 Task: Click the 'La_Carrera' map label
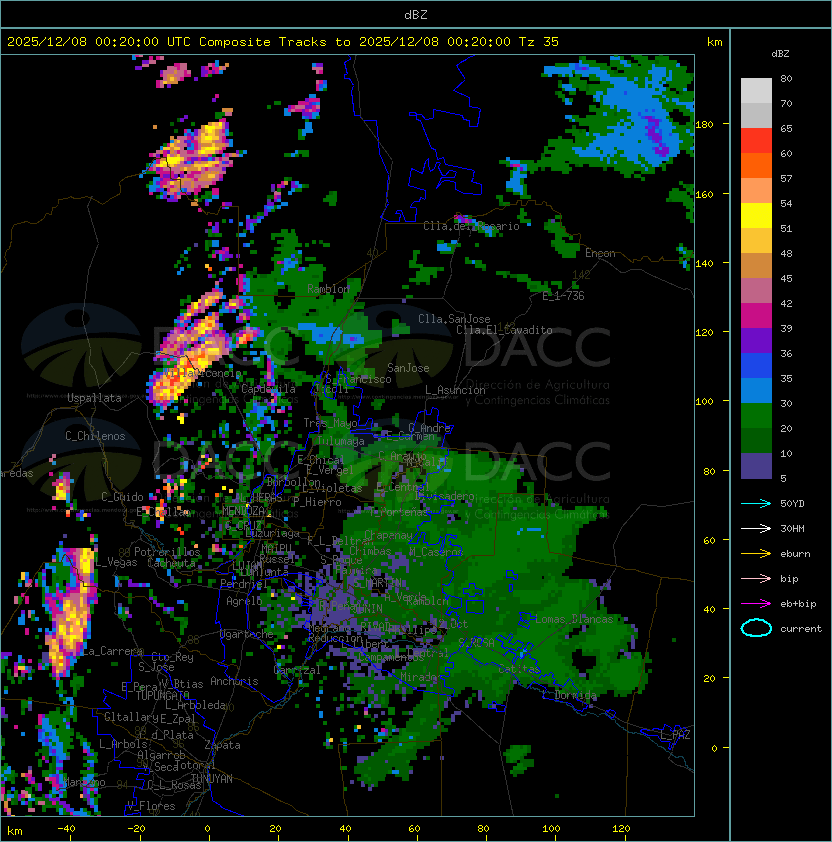(112, 651)
